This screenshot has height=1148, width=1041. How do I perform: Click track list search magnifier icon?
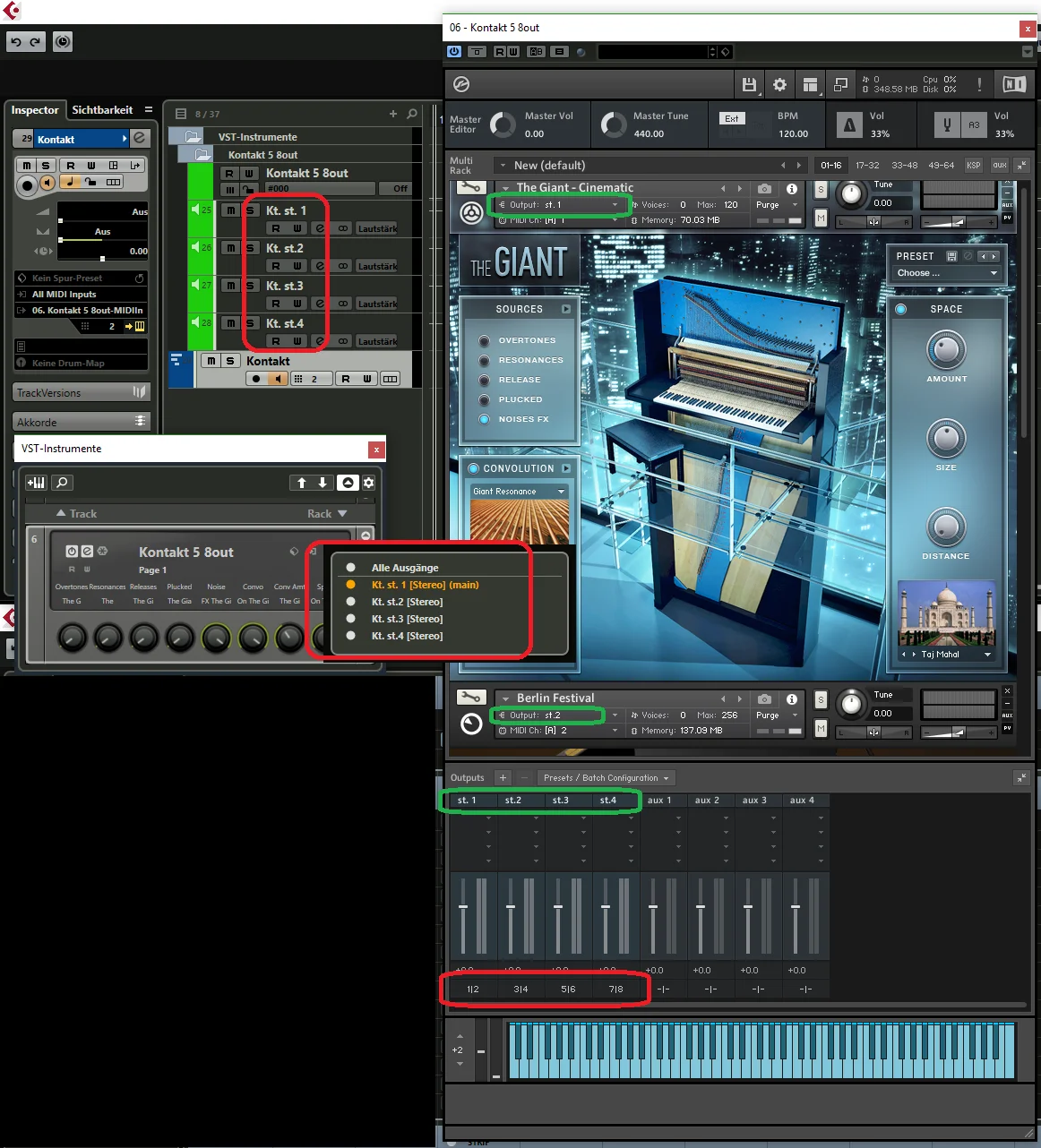pyautogui.click(x=412, y=114)
